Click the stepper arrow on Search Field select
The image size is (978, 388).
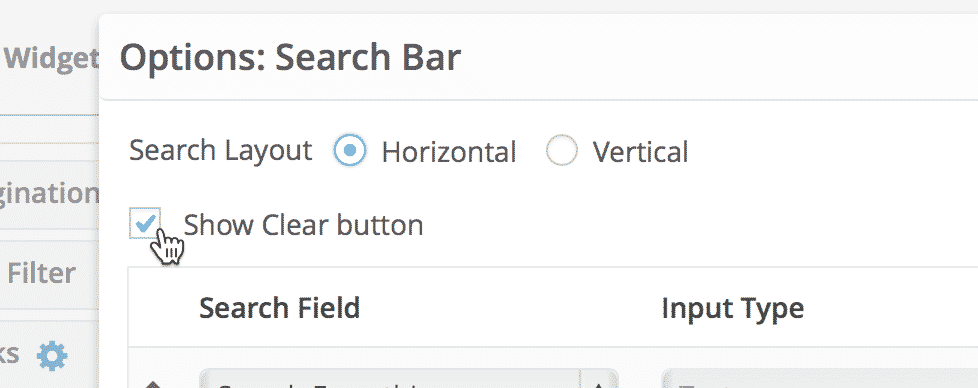pyautogui.click(x=598, y=381)
